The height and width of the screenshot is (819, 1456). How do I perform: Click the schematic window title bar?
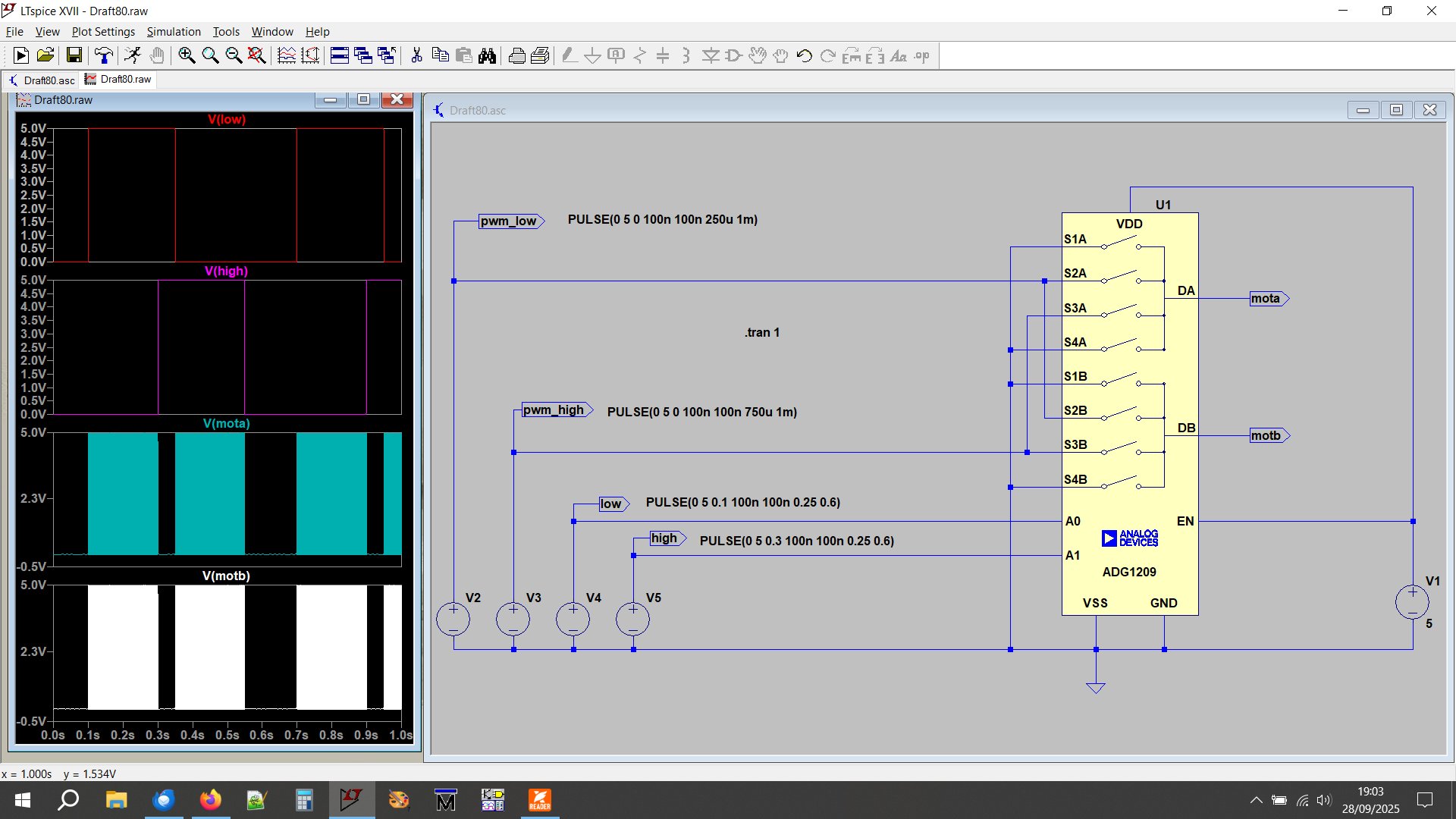[834, 110]
